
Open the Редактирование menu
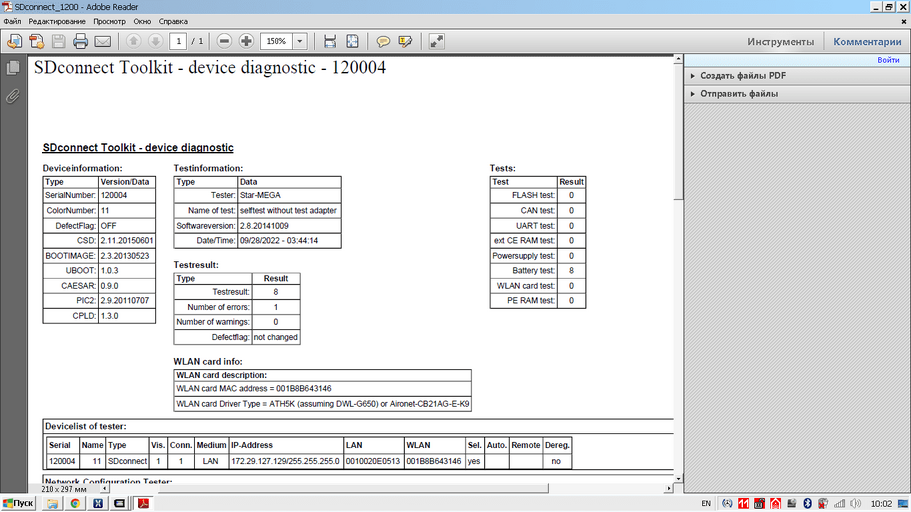click(x=57, y=22)
